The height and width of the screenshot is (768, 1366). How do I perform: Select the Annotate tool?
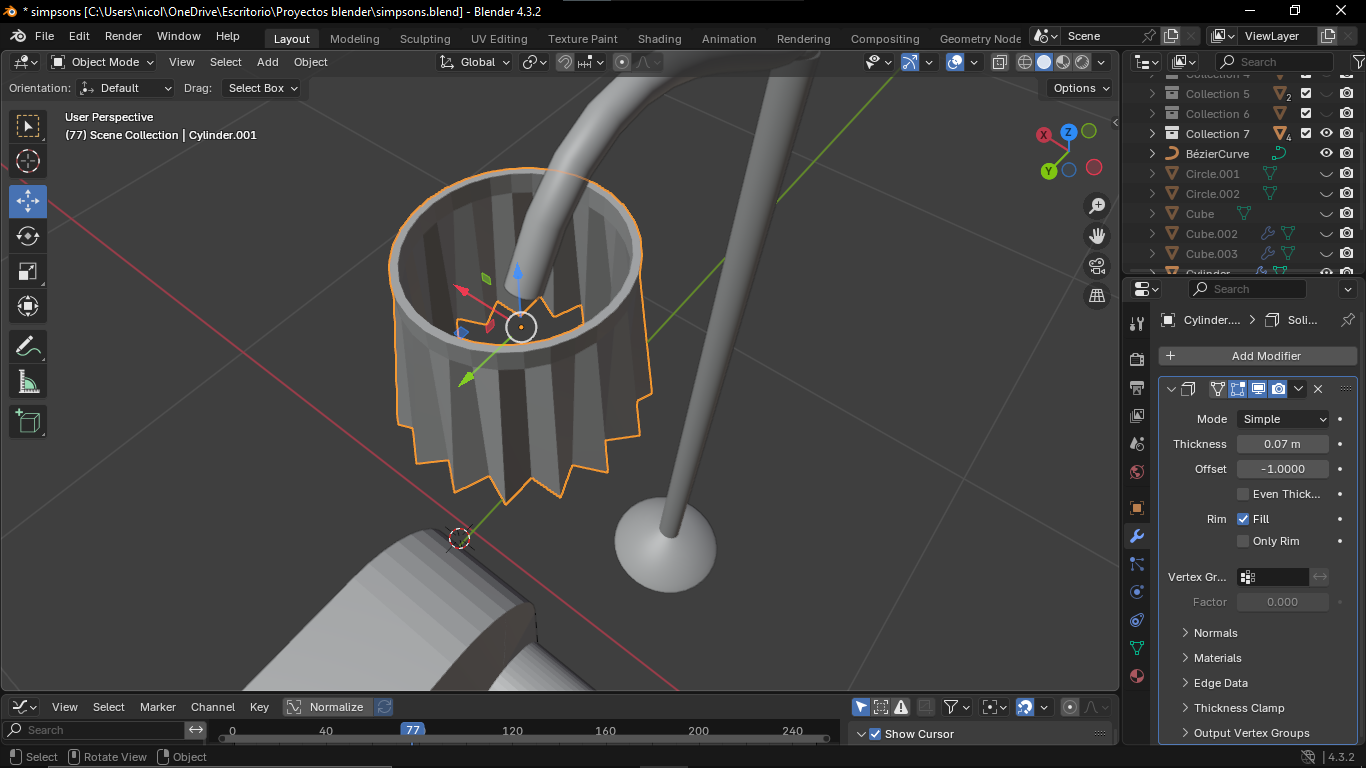pyautogui.click(x=28, y=347)
